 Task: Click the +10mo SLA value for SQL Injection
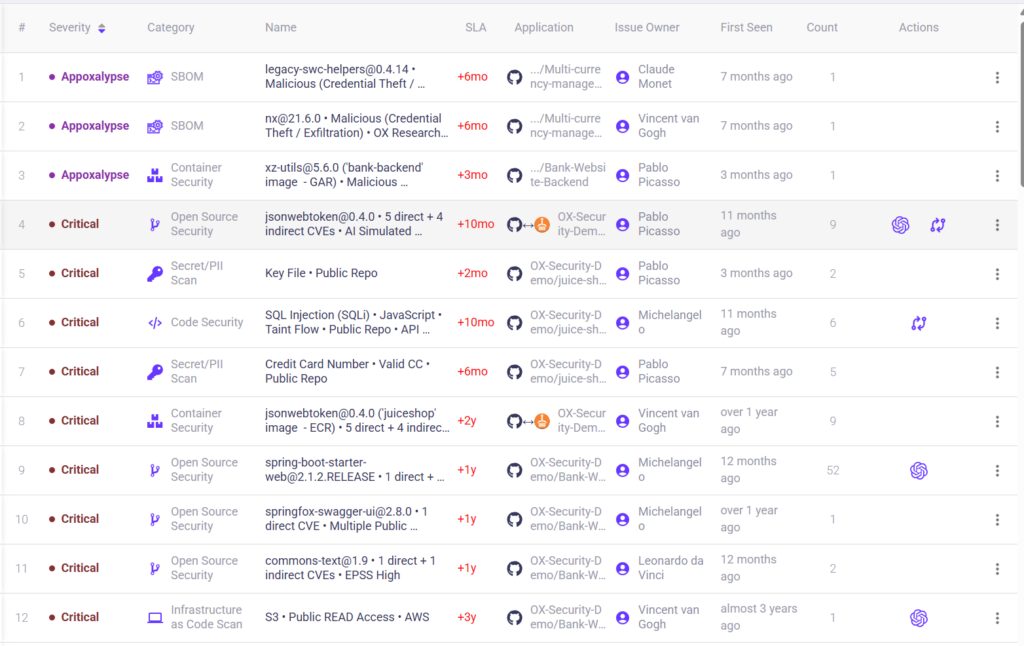(x=475, y=323)
